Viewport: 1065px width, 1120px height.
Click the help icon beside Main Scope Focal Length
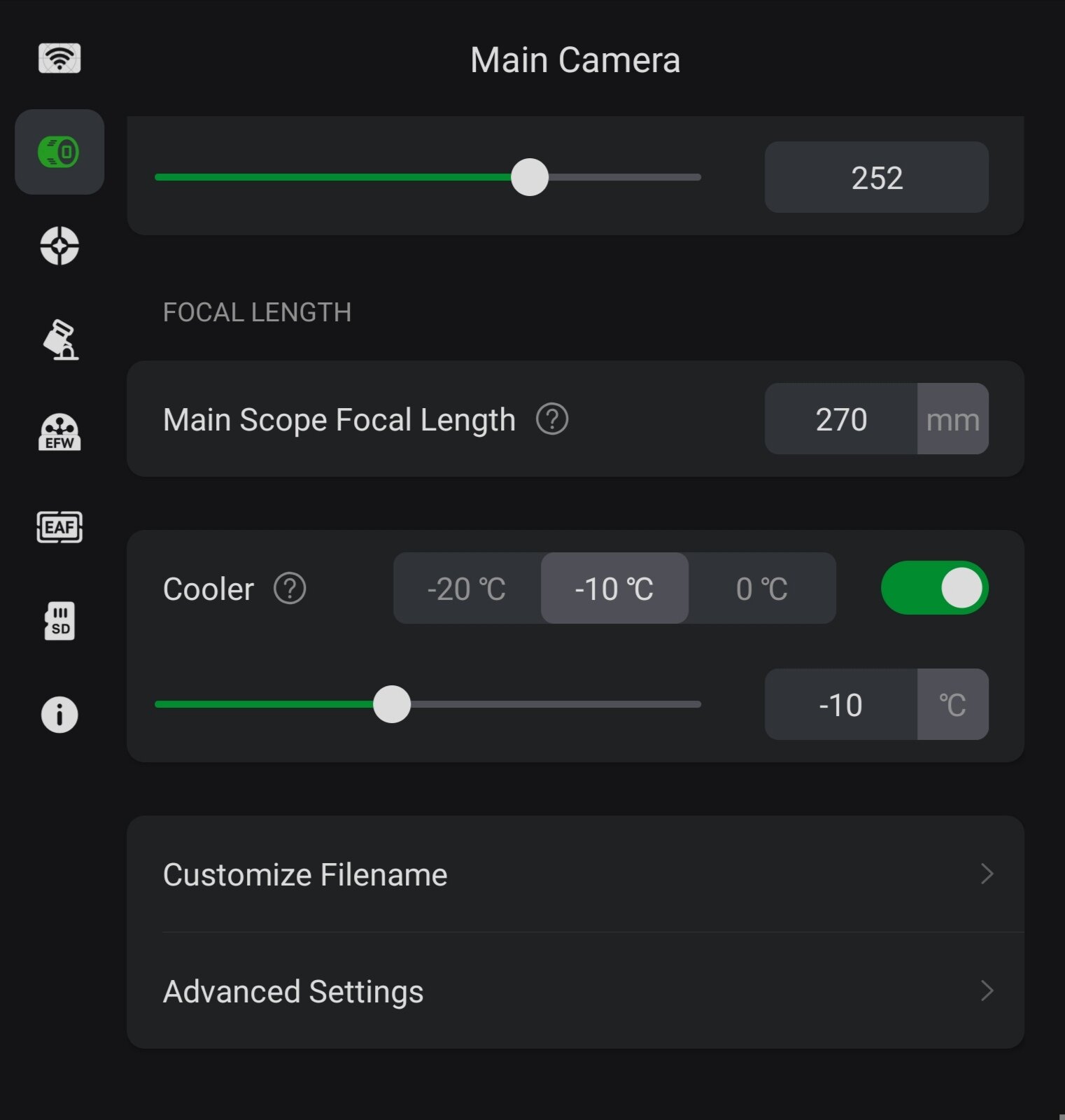(552, 419)
